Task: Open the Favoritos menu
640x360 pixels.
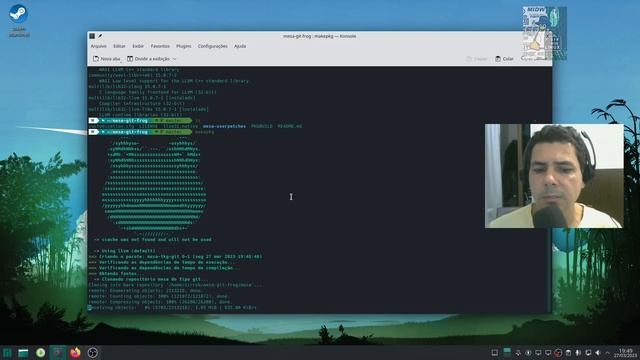Action: (x=160, y=46)
